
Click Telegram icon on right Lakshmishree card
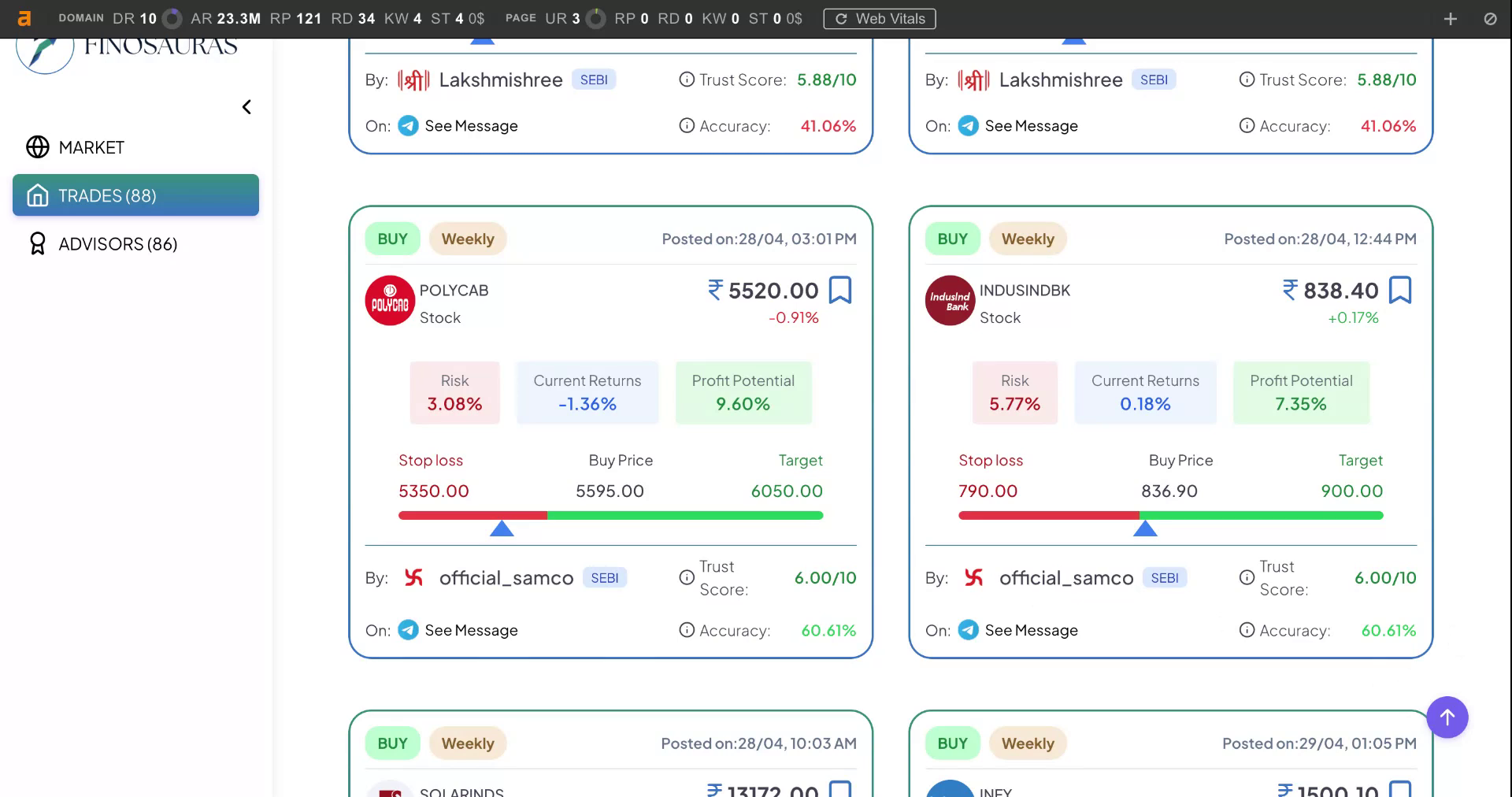[968, 126]
